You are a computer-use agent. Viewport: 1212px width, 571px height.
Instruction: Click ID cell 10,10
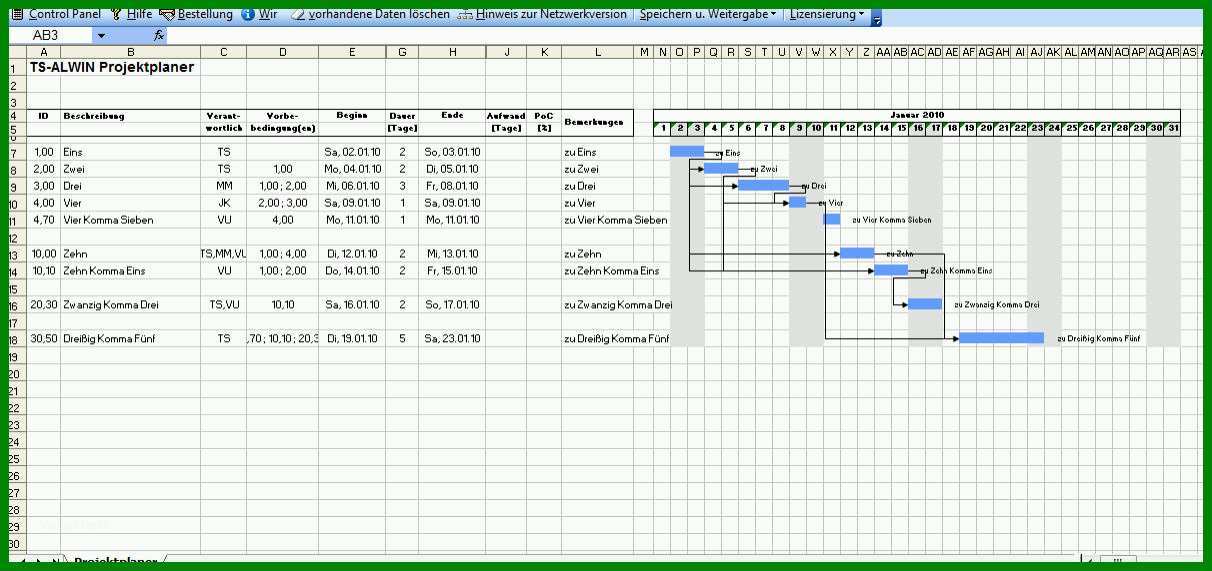pos(43,271)
